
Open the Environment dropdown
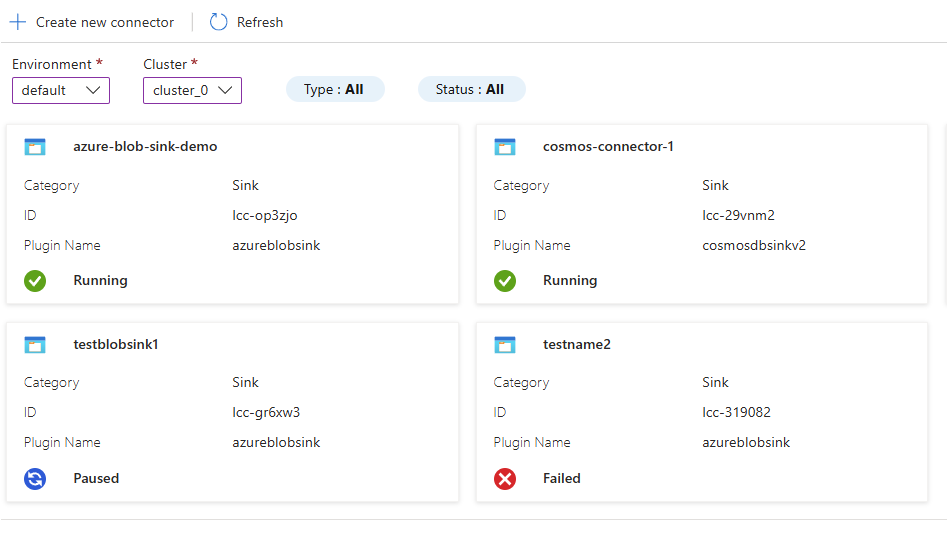pos(61,90)
